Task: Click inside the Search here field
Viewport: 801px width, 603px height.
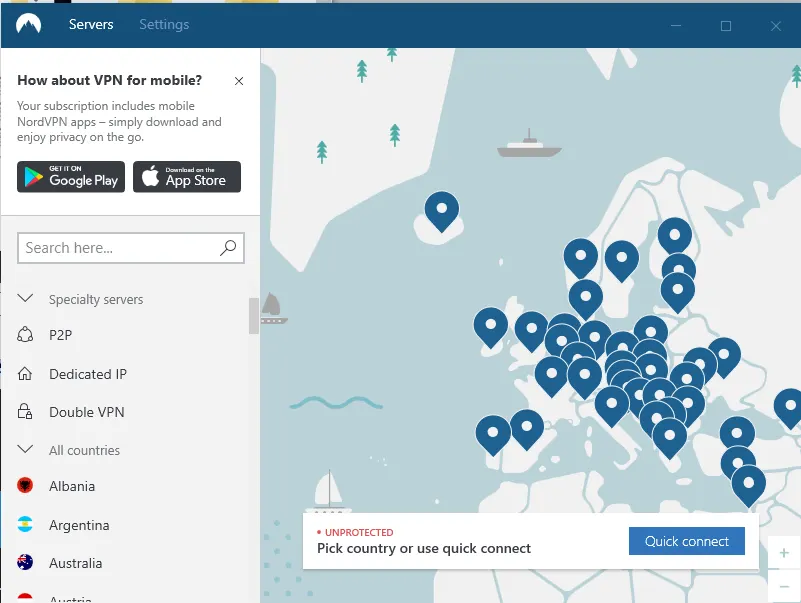Action: click(118, 248)
